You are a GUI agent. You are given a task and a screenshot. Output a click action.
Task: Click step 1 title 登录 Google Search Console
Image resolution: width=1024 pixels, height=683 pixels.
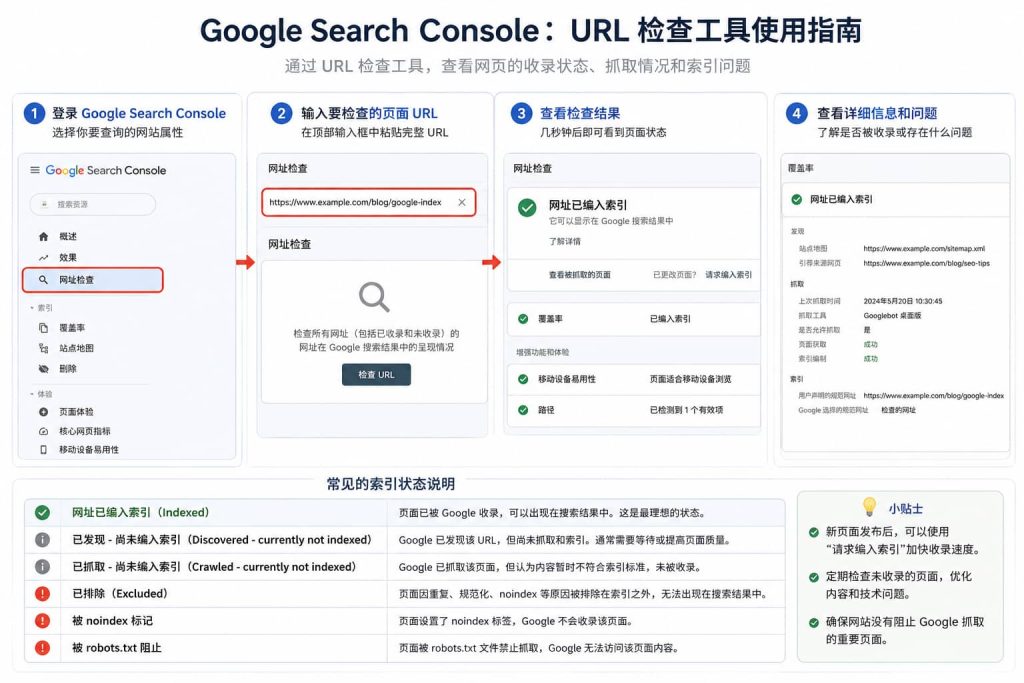pyautogui.click(x=138, y=114)
